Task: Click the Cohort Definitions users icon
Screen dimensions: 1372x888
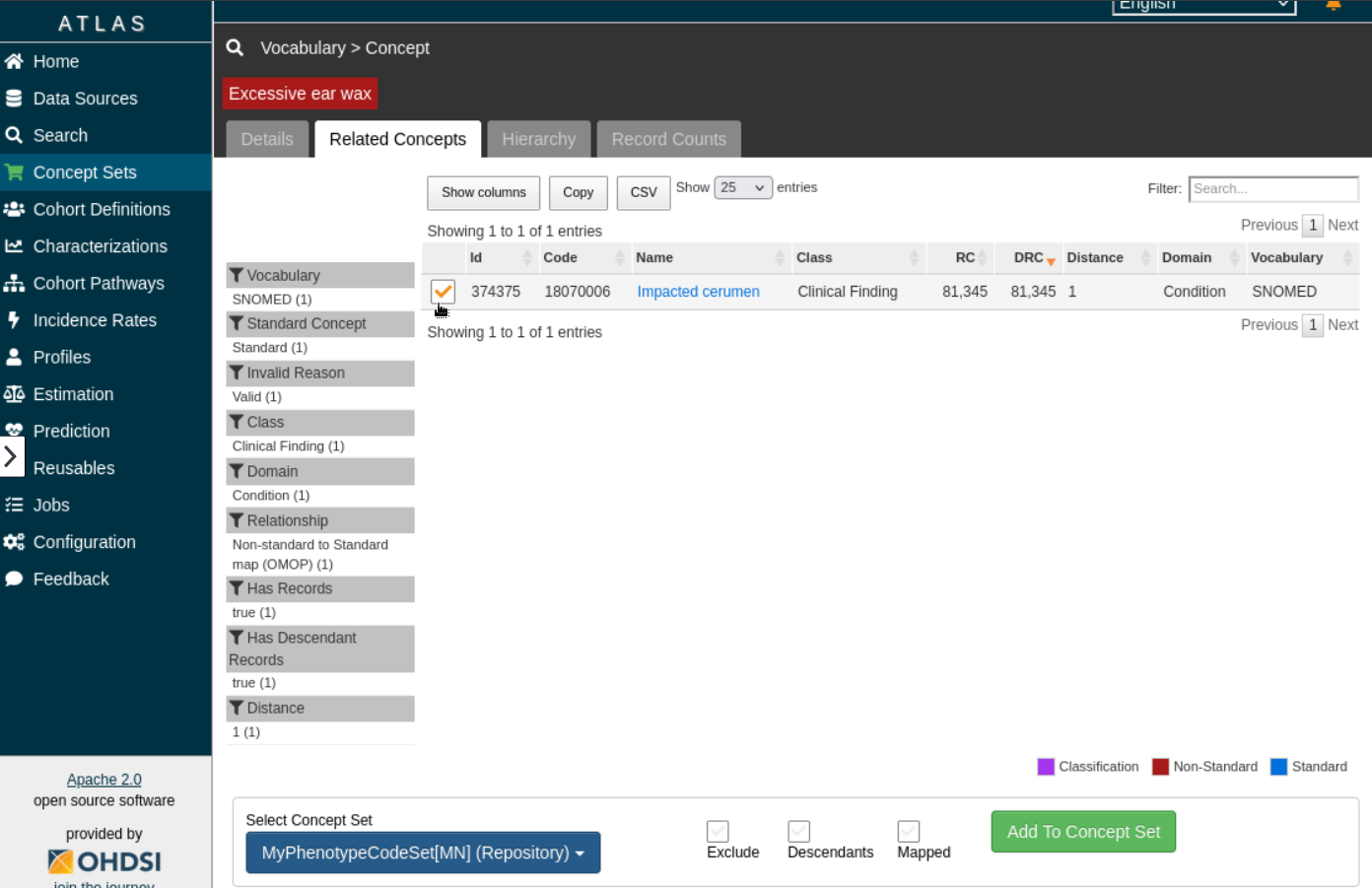Action: (14, 209)
